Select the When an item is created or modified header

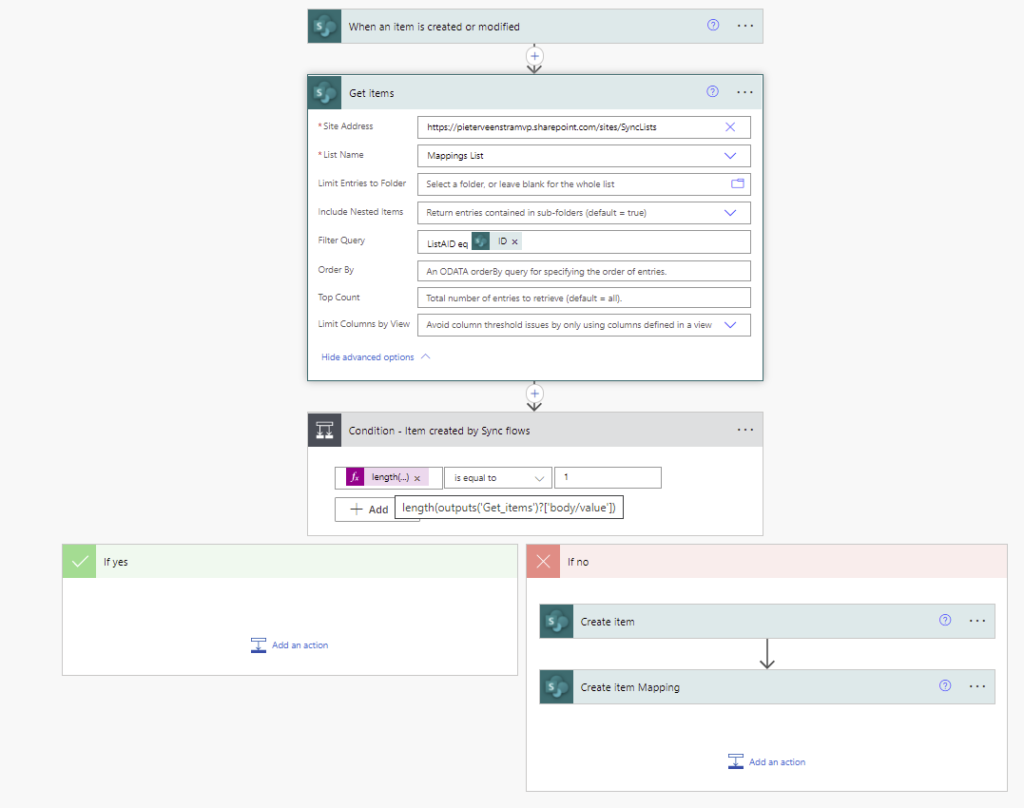536,26
